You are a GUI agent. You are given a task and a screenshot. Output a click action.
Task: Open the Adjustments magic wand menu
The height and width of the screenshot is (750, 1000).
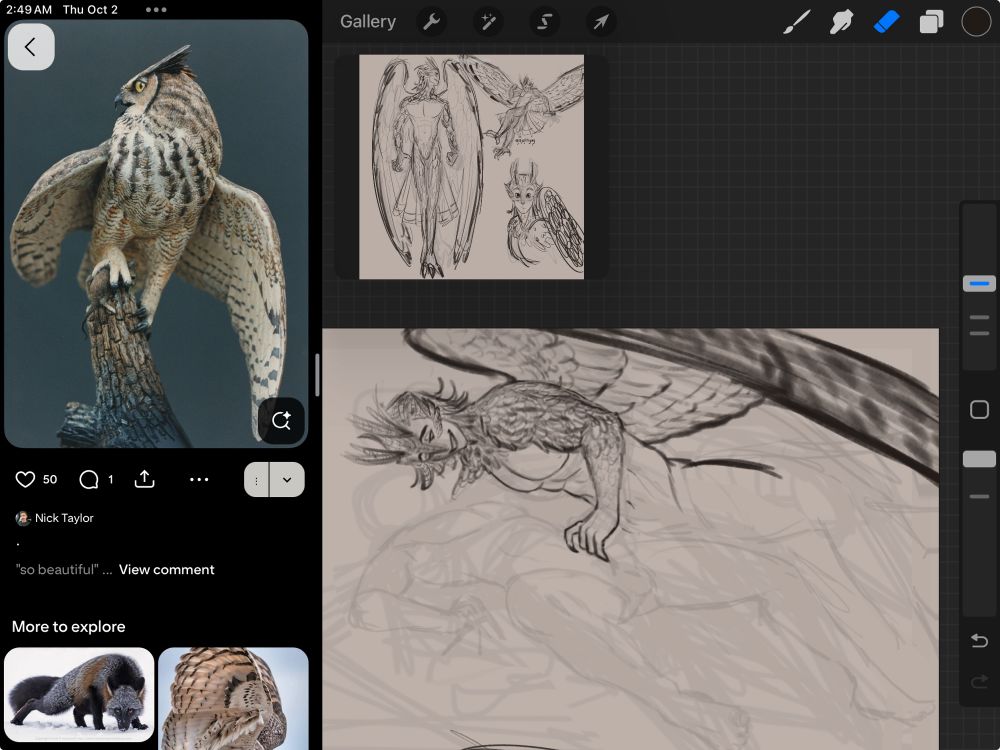[488, 21]
